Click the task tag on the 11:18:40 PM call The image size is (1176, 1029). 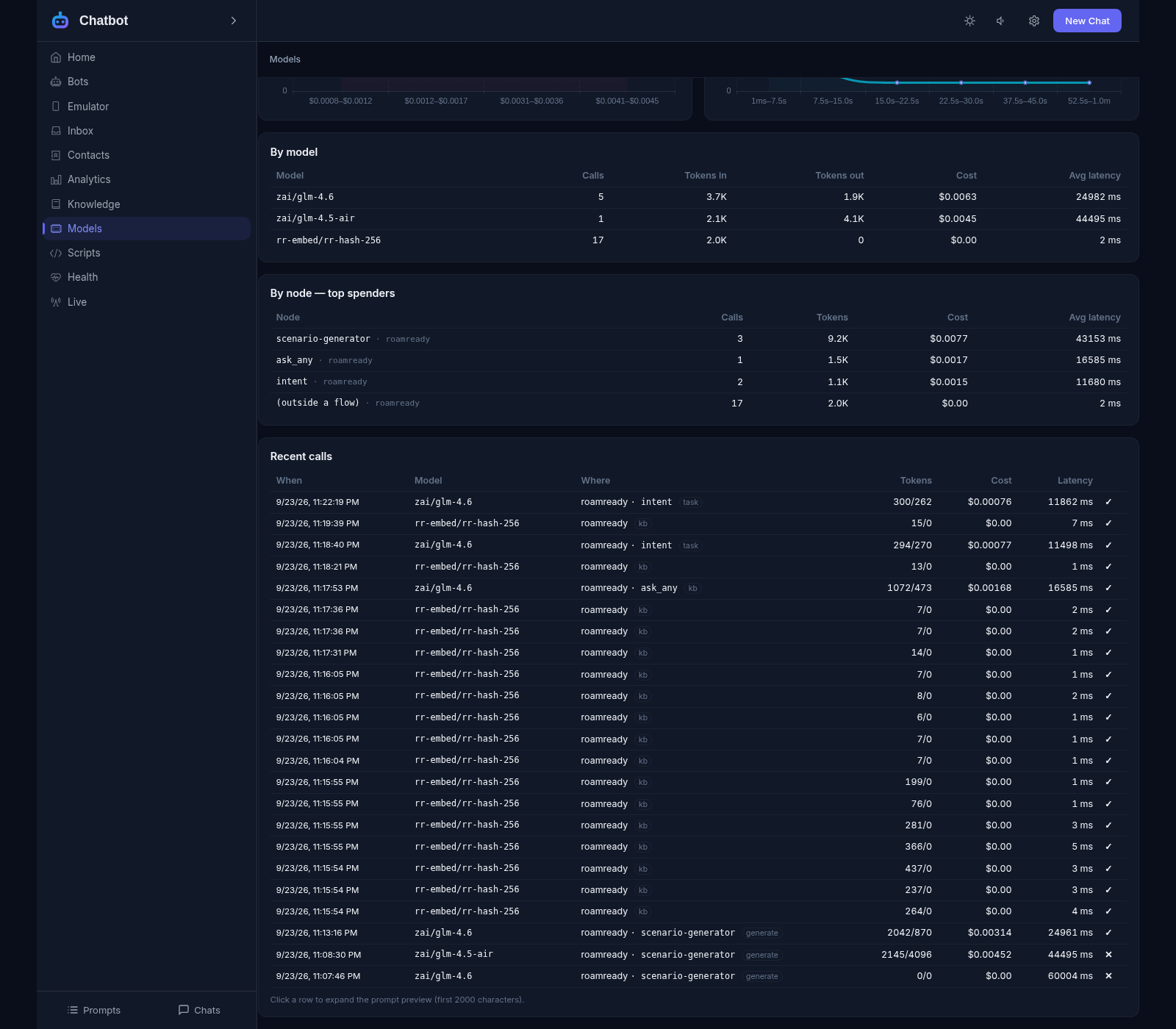click(x=690, y=545)
